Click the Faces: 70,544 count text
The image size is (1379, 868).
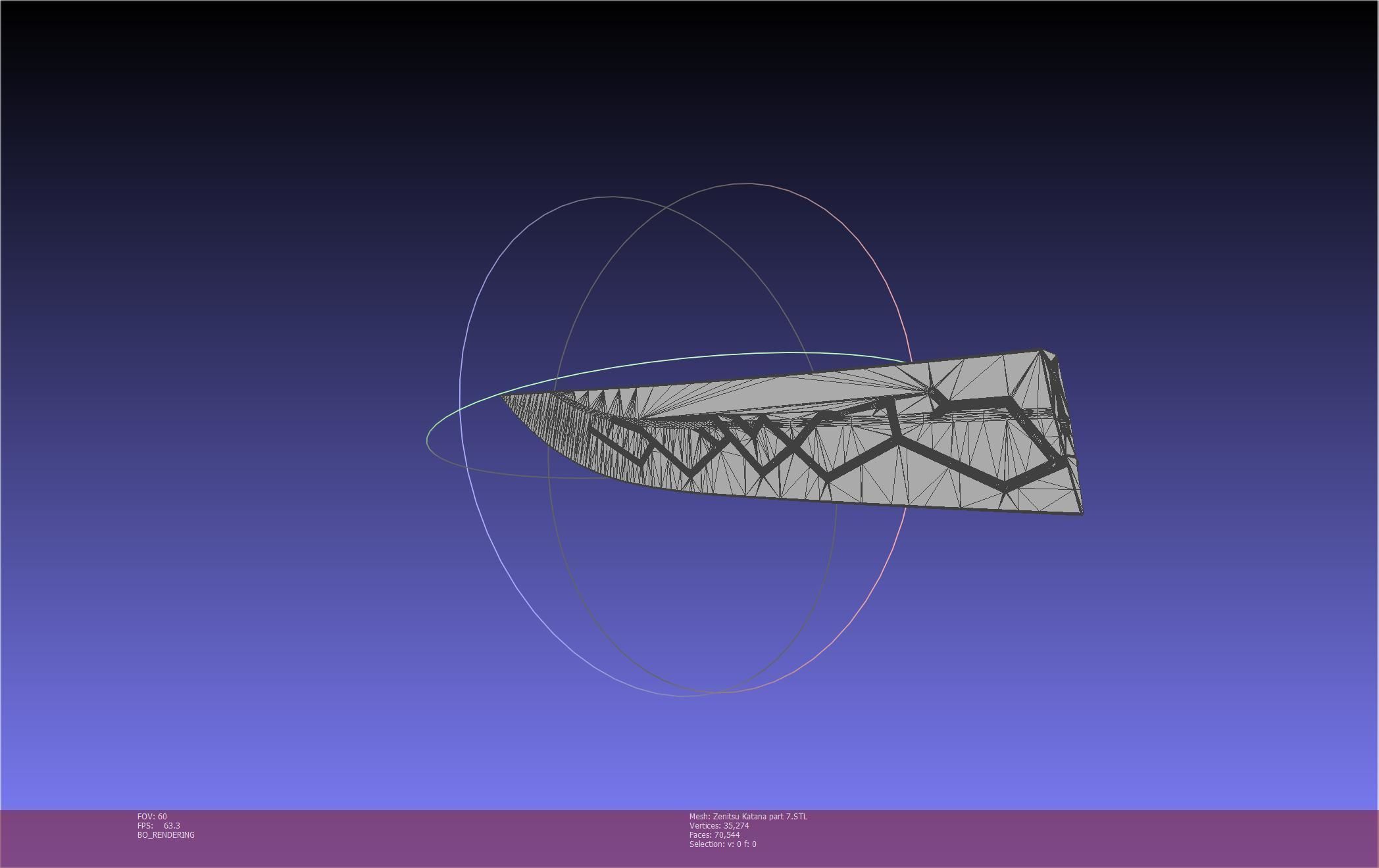[715, 834]
